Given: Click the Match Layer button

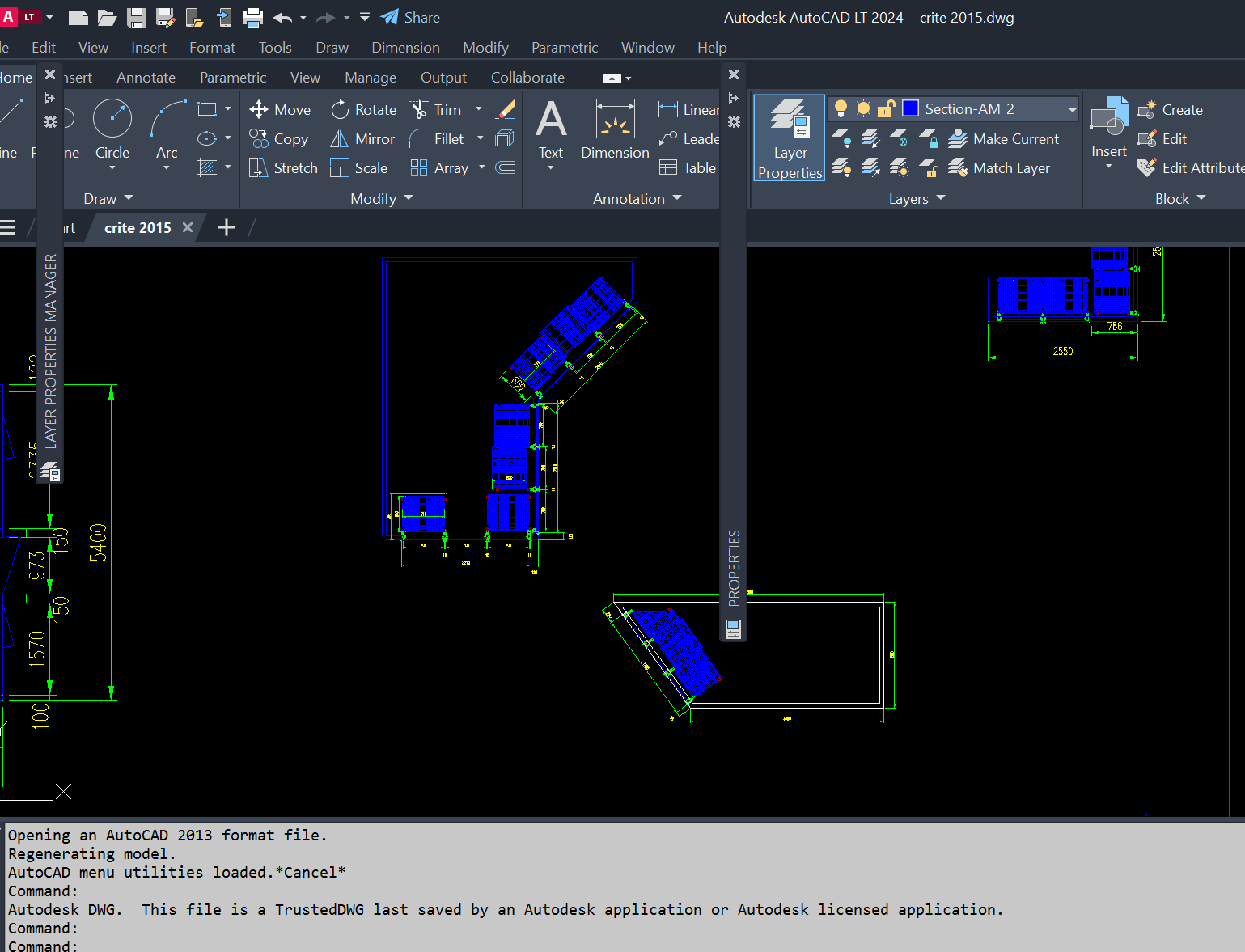Looking at the screenshot, I should coord(1000,167).
